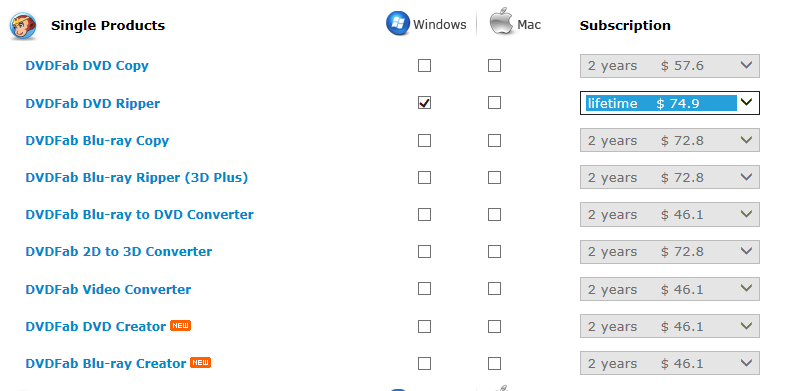Tick Mac checkbox for DVDFab Video Converter
The width and height of the screenshot is (803, 391).
[x=494, y=289]
